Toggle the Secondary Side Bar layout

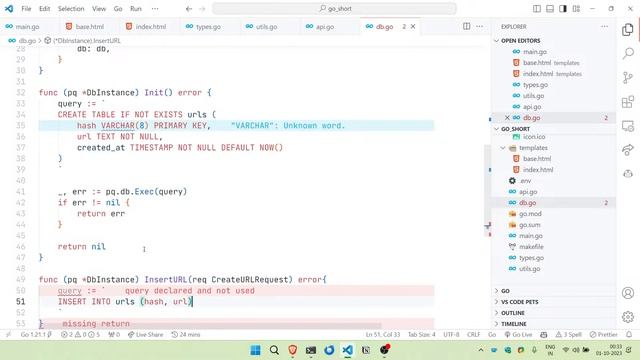[x=563, y=9]
